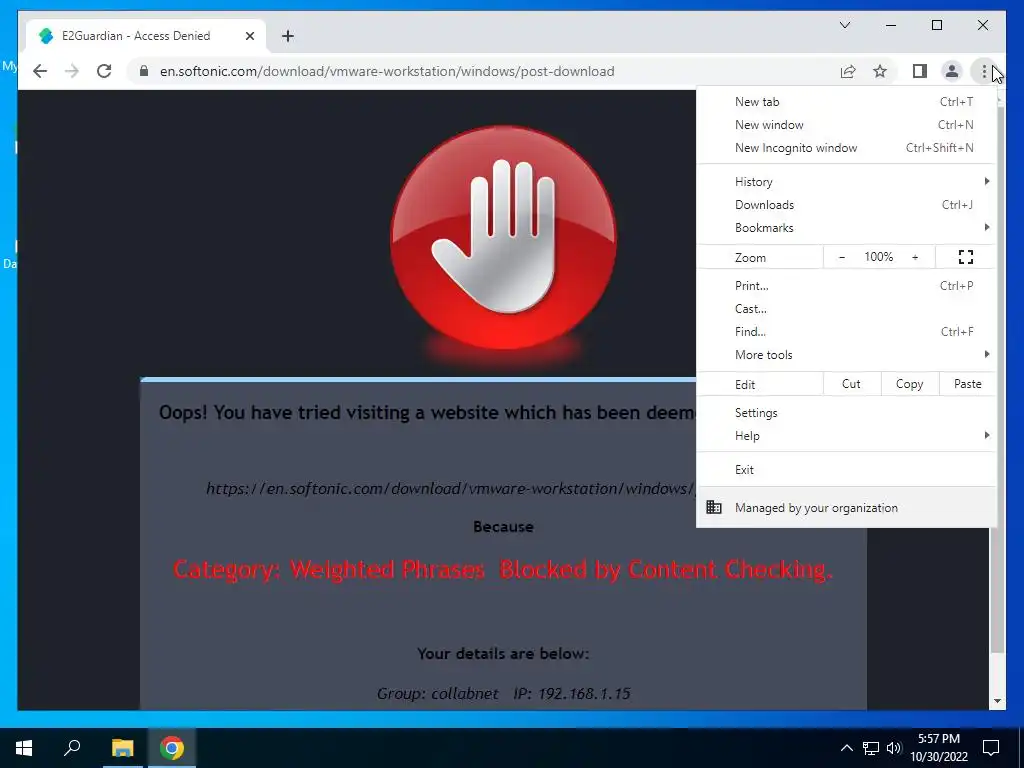Open Chrome Settings
This screenshot has height=768, width=1024.
(x=846, y=413)
